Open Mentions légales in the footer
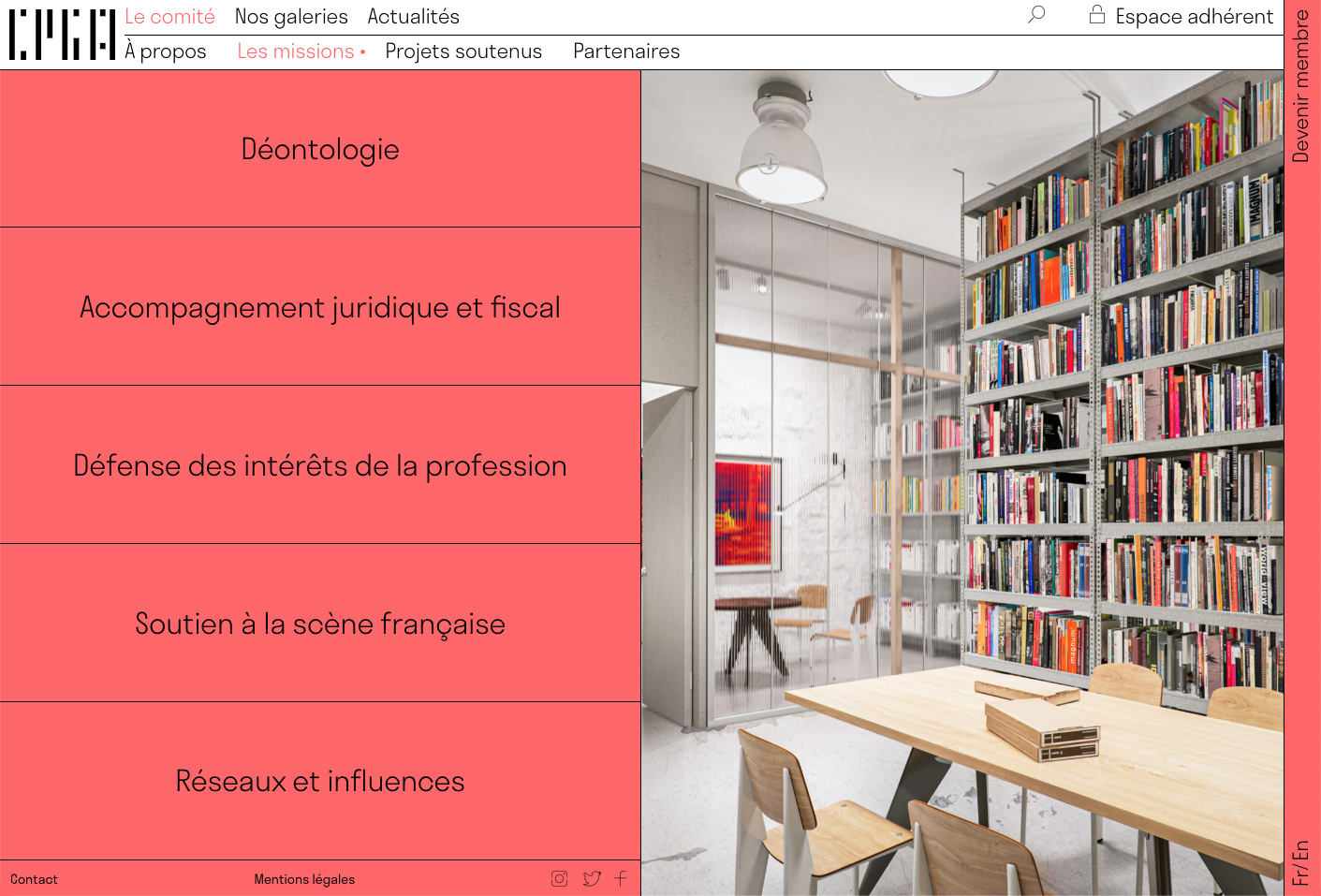 pyautogui.click(x=304, y=879)
